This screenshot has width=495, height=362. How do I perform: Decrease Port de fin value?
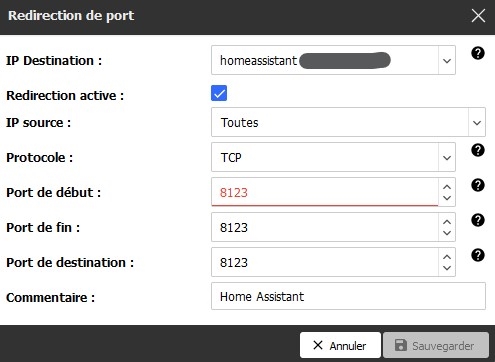pos(447,233)
